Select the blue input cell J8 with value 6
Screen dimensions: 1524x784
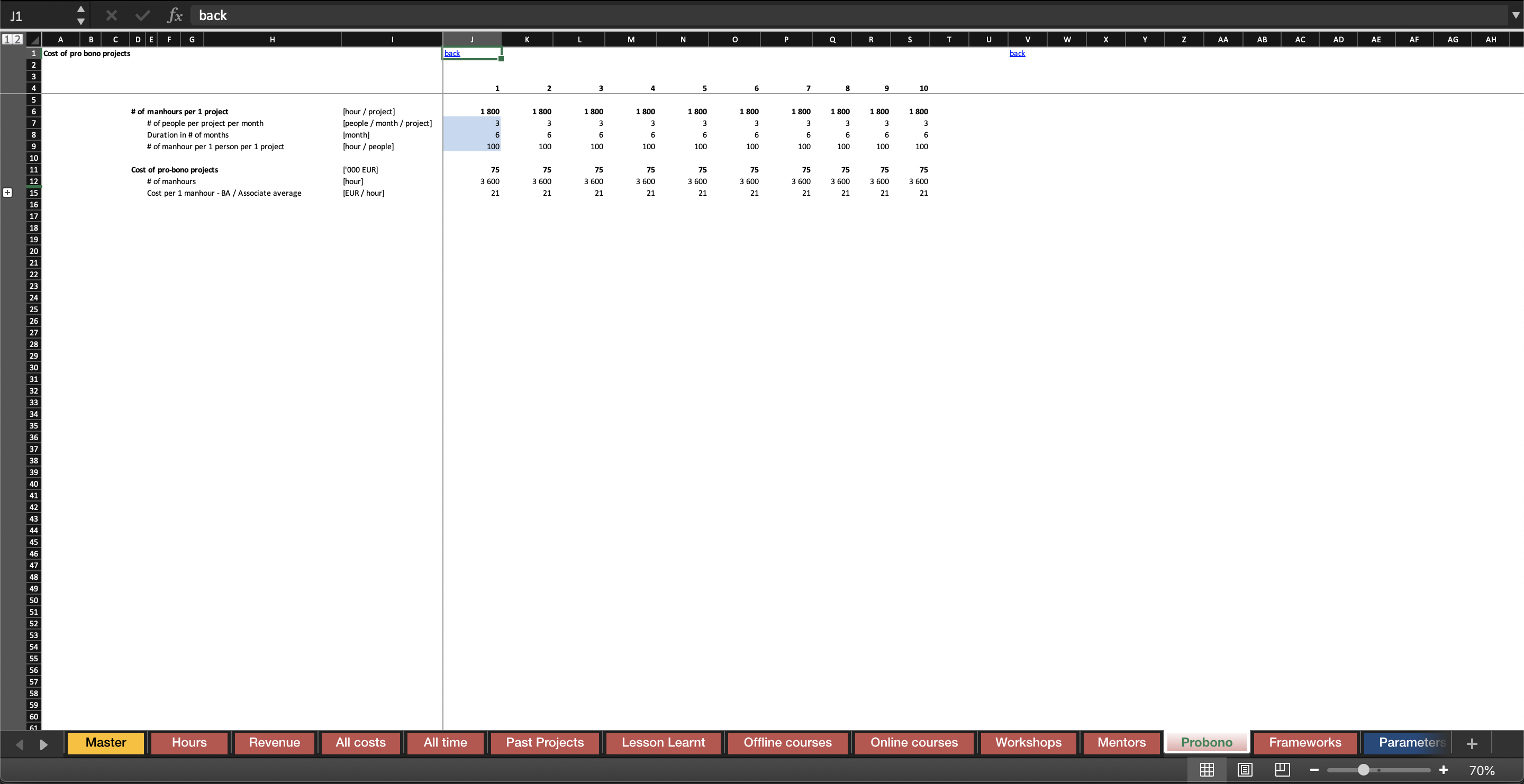(472, 135)
